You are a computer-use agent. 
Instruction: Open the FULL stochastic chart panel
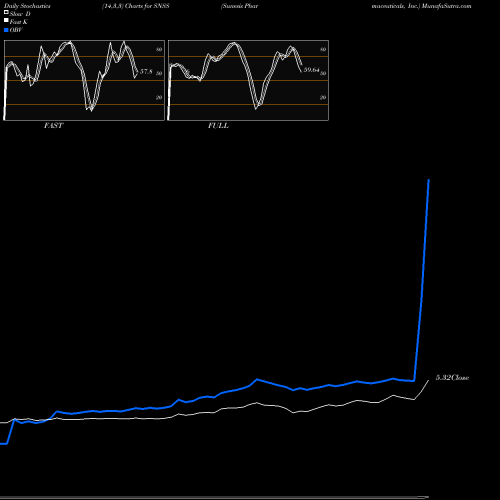pos(248,80)
